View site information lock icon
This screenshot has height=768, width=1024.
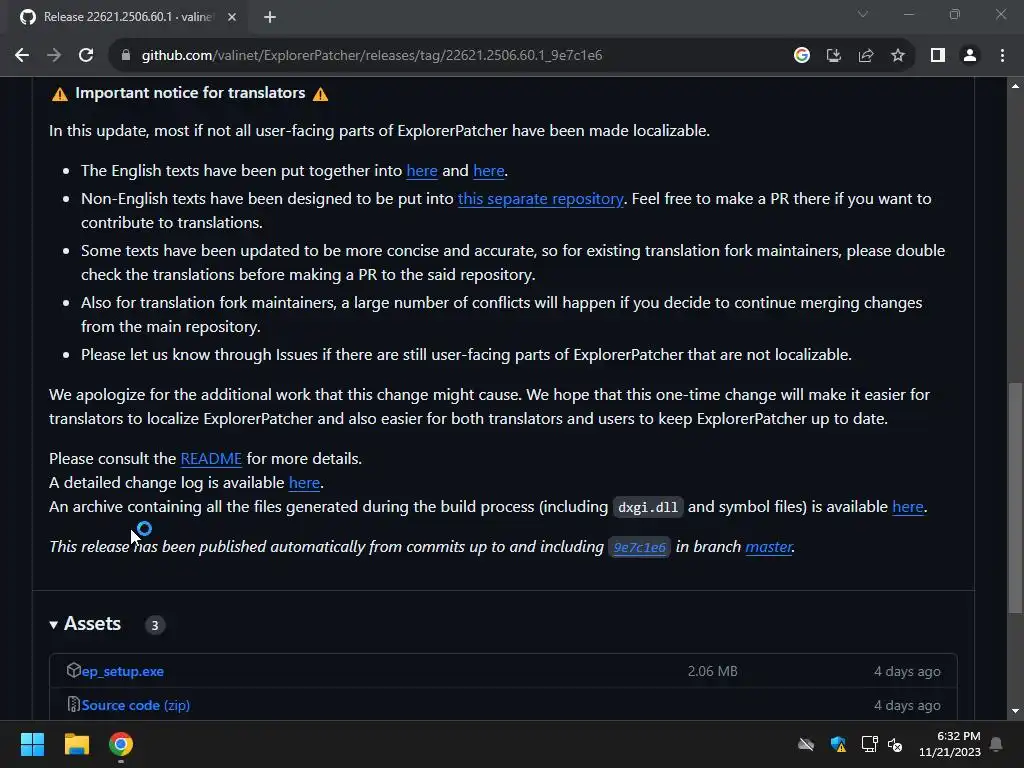(x=126, y=56)
